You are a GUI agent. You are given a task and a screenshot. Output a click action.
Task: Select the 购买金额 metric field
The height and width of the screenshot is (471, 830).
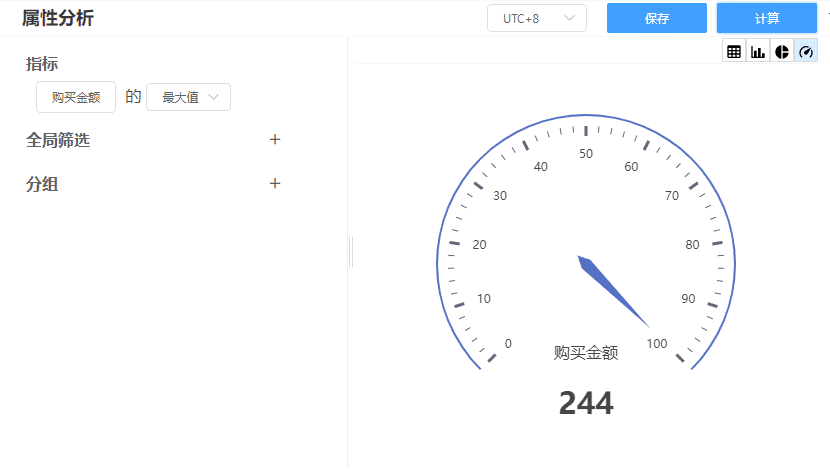[x=76, y=97]
